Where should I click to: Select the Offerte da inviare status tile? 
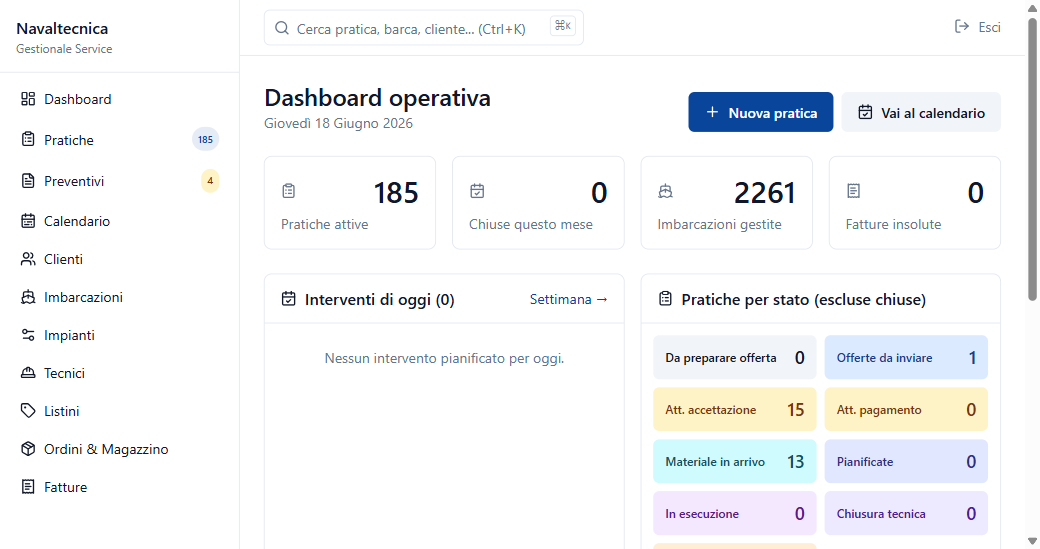pyautogui.click(x=906, y=357)
